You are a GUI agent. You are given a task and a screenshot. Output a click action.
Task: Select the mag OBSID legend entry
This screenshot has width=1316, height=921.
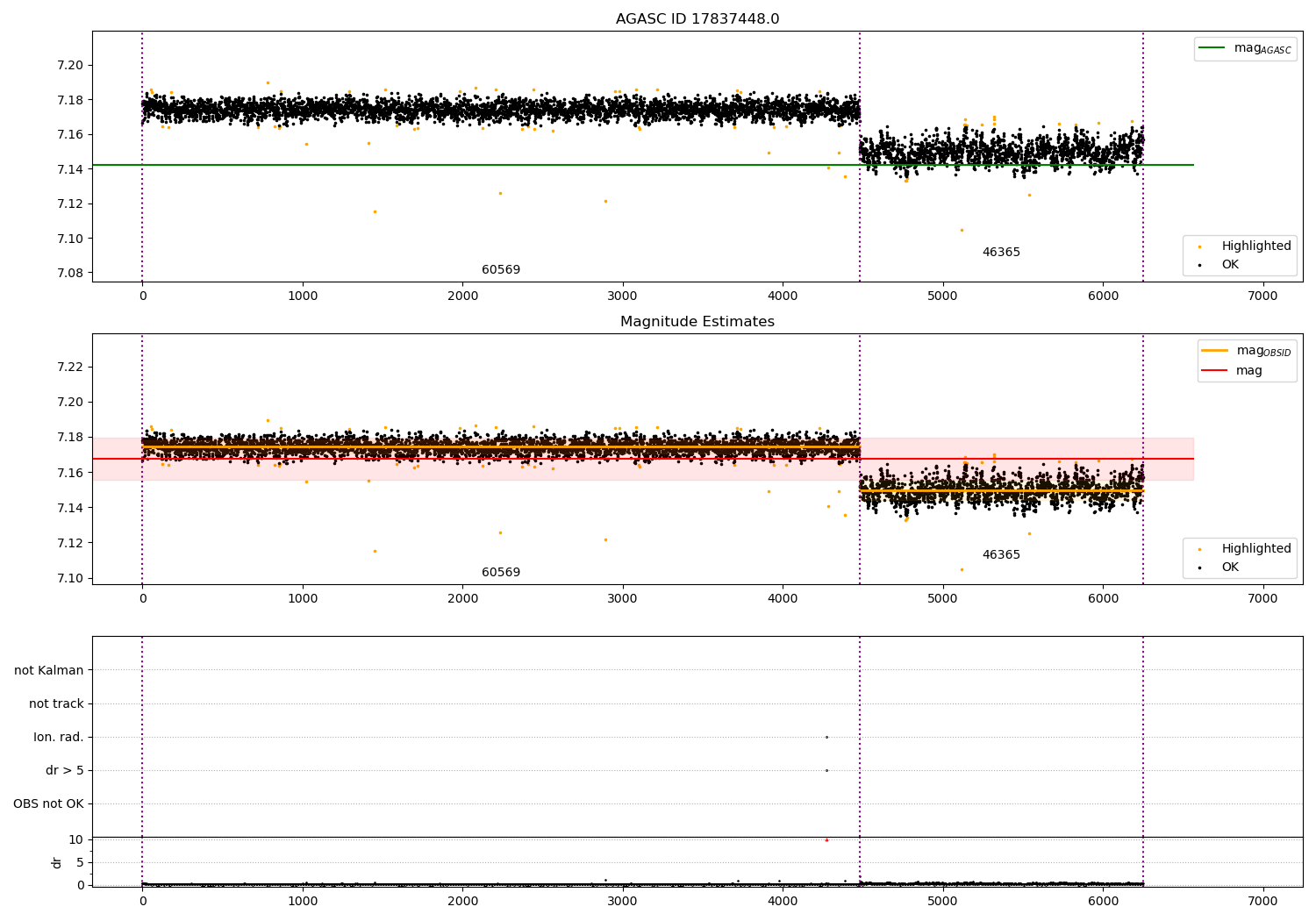(1247, 351)
